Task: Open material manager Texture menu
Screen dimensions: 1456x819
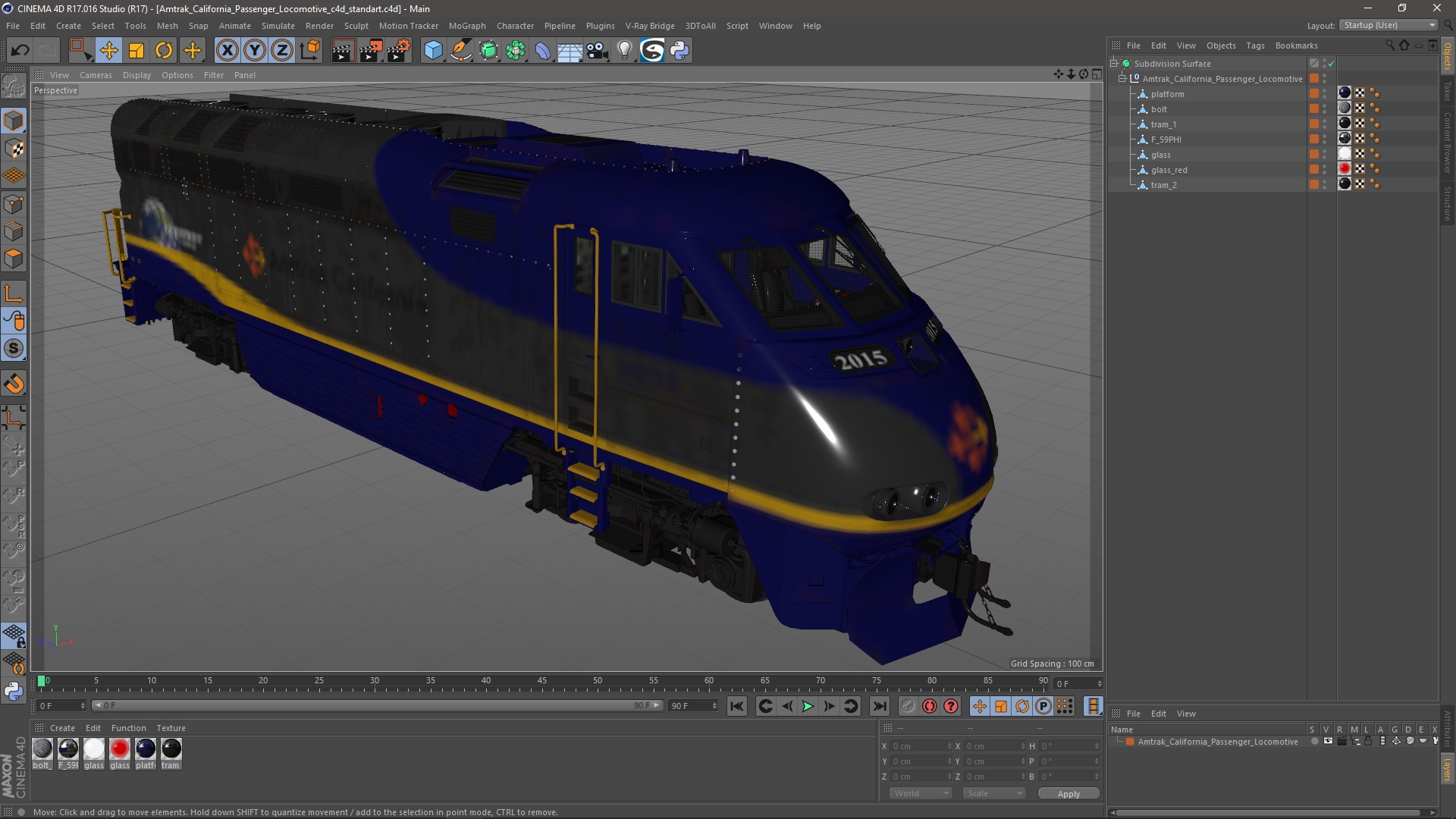Action: [171, 728]
